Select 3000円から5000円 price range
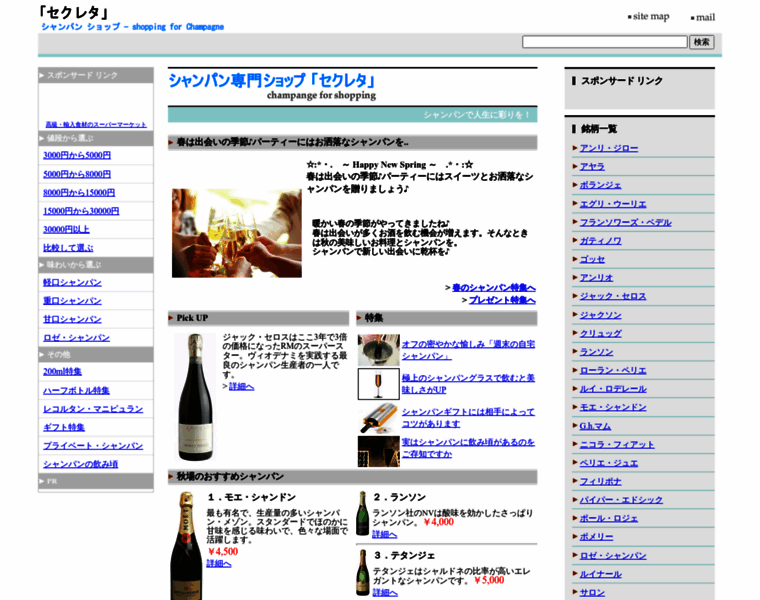 77,155
